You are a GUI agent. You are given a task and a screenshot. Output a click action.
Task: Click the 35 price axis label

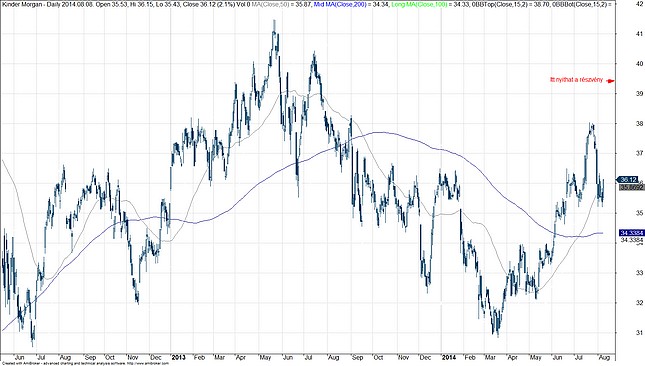tap(640, 213)
